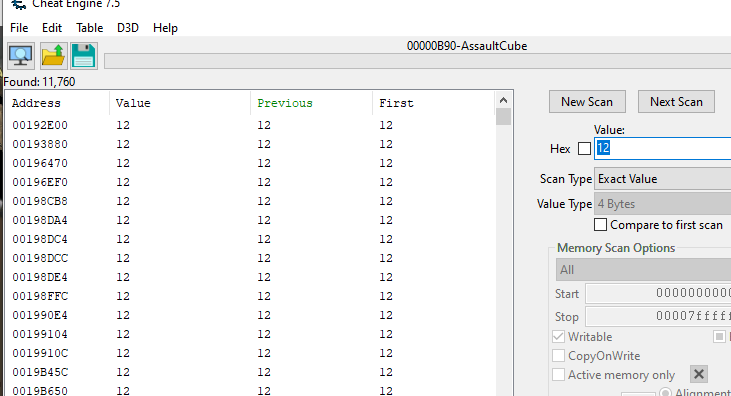Image resolution: width=731 pixels, height=396 pixels.
Task: Enable Active memory only checkbox
Action: (x=559, y=375)
